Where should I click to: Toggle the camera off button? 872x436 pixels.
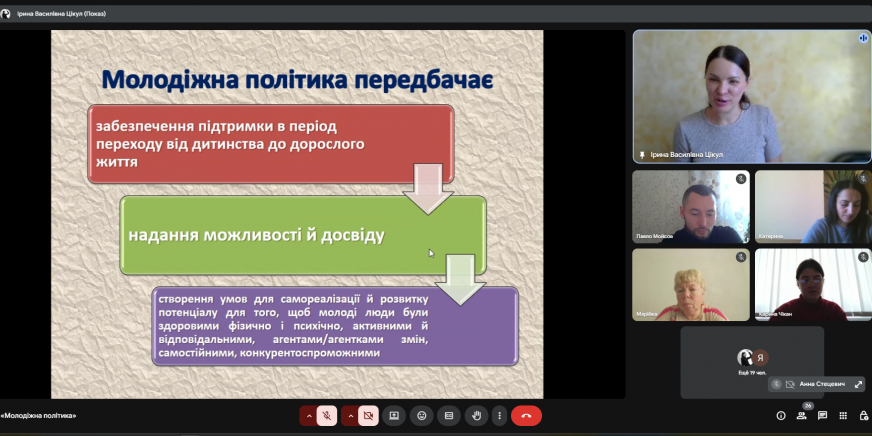coord(369,415)
